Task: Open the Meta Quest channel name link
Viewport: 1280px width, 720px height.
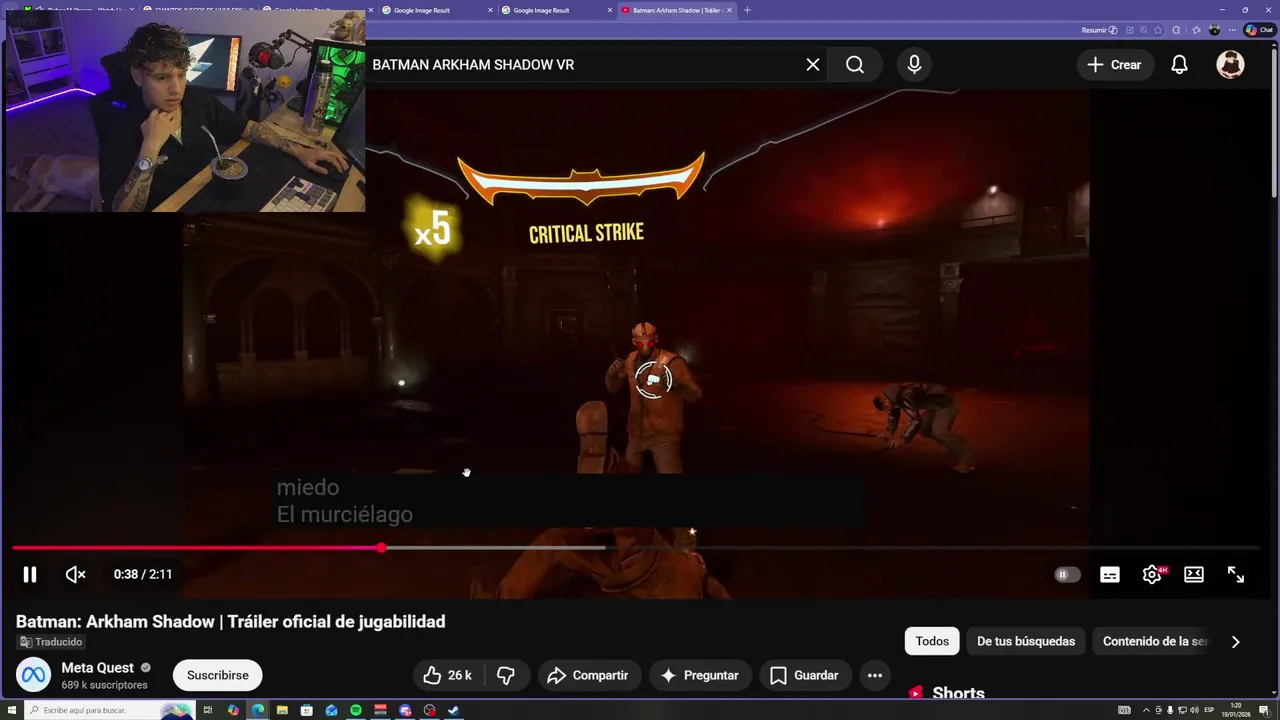Action: [97, 668]
